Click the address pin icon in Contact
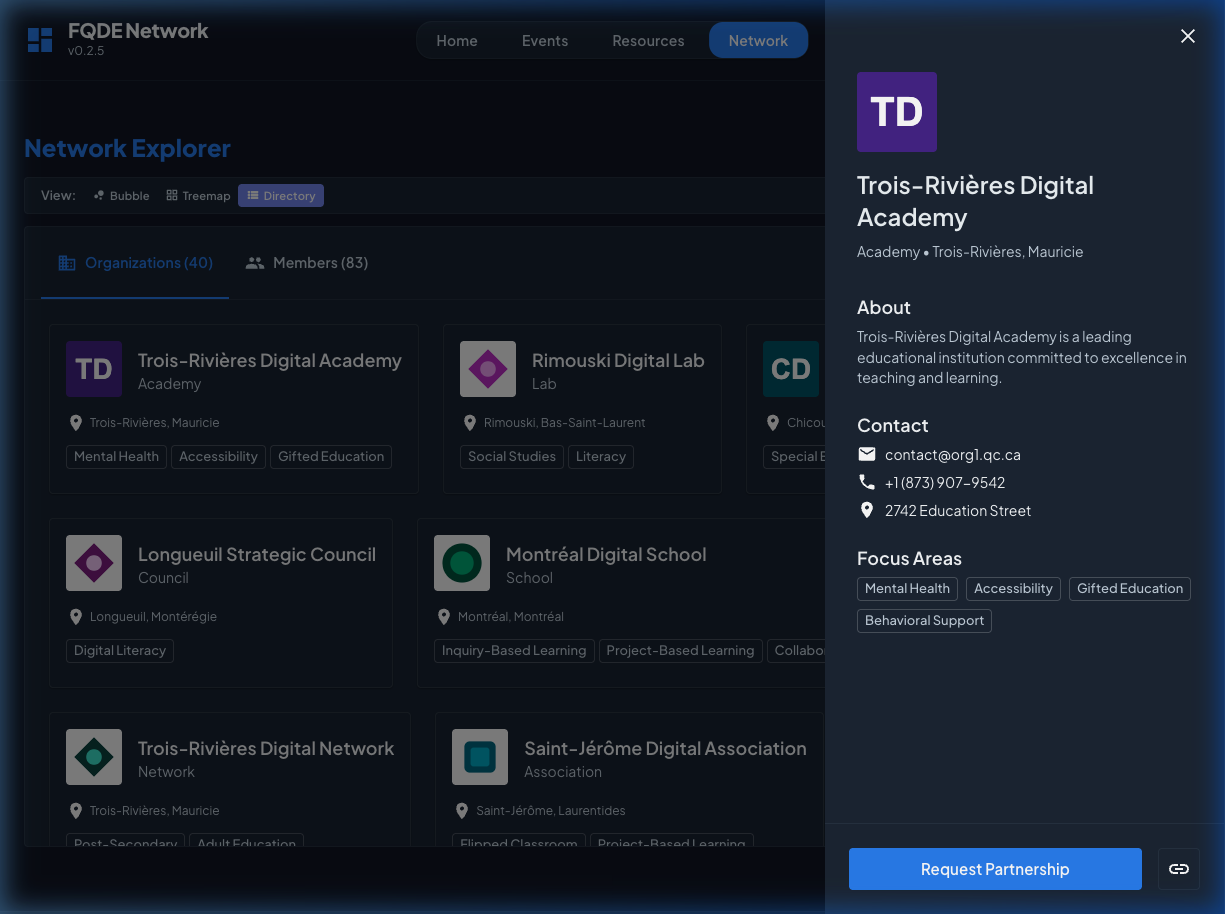Viewport: 1225px width, 914px height. (x=867, y=511)
